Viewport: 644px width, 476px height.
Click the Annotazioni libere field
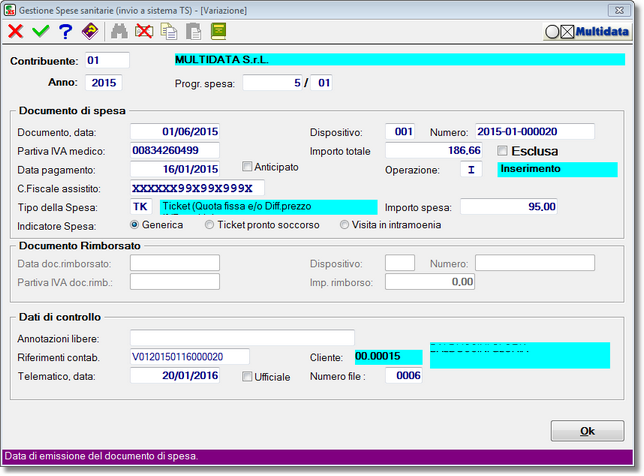tap(242, 338)
